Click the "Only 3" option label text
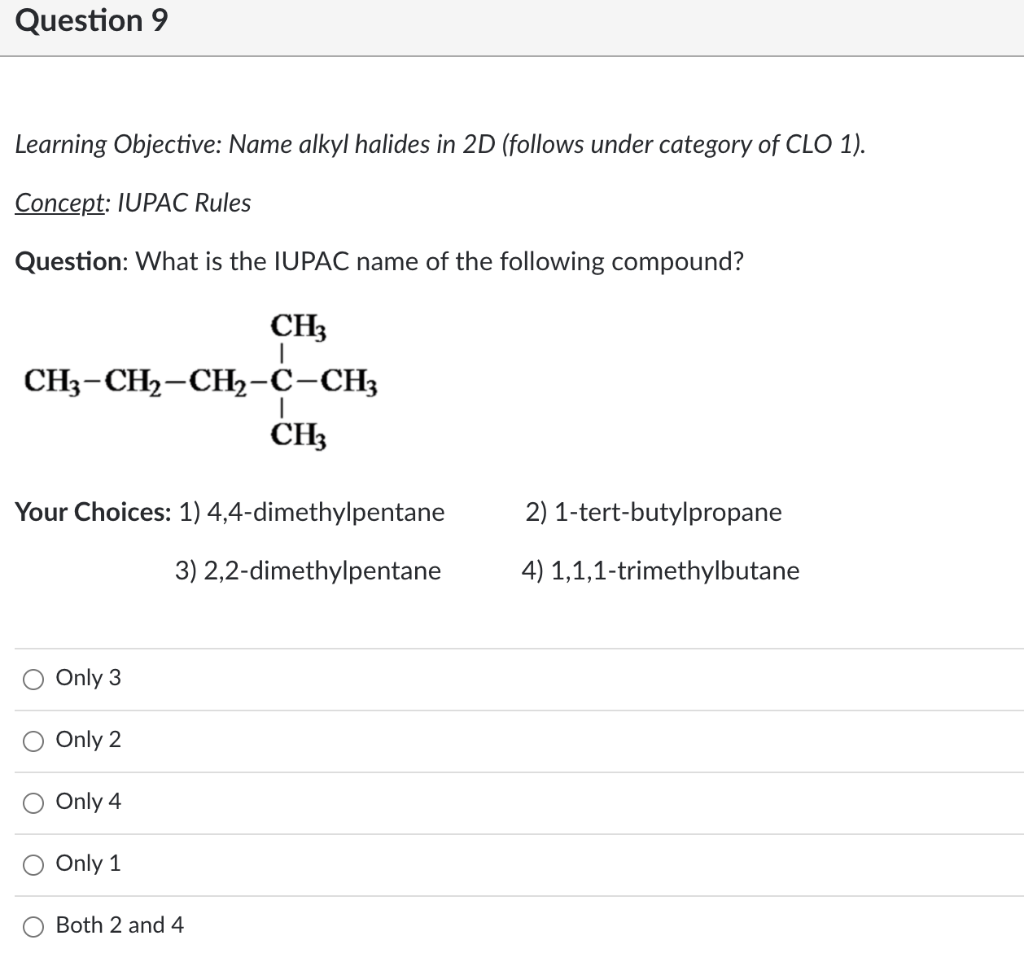1024x975 pixels. click(88, 678)
